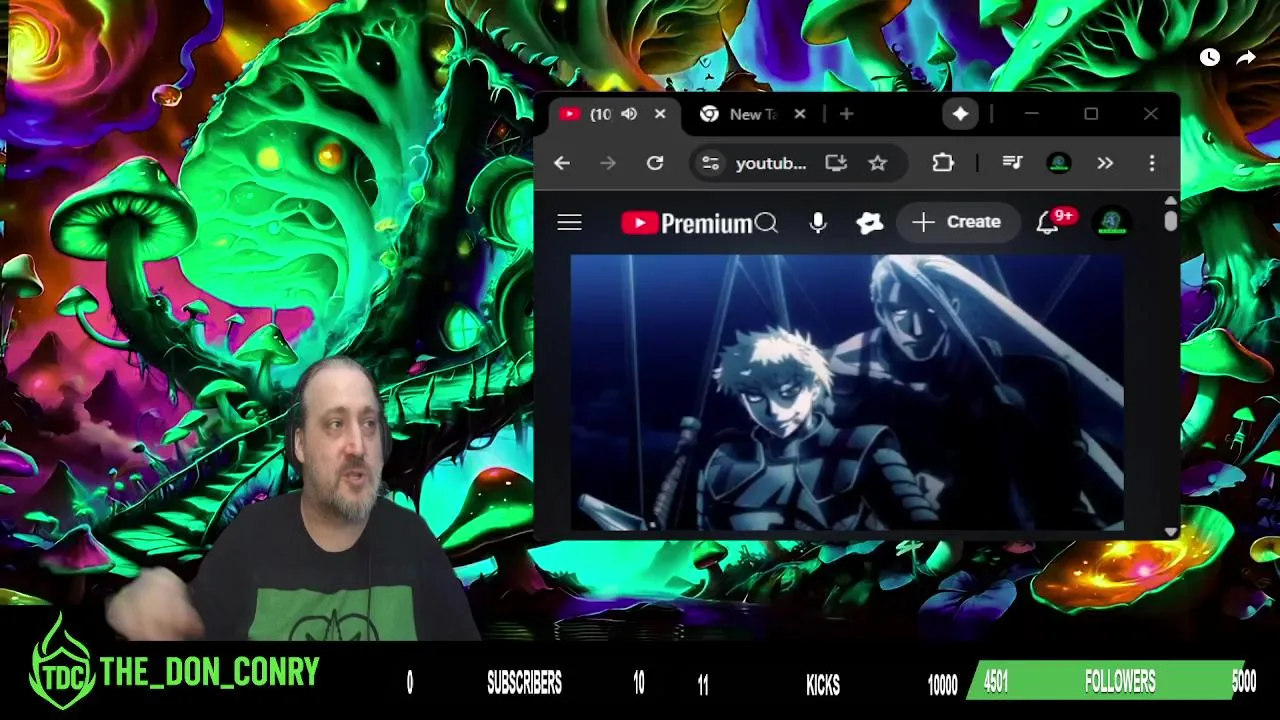This screenshot has width=1280, height=720.
Task: Go back in the Chrome browser
Action: [x=562, y=163]
